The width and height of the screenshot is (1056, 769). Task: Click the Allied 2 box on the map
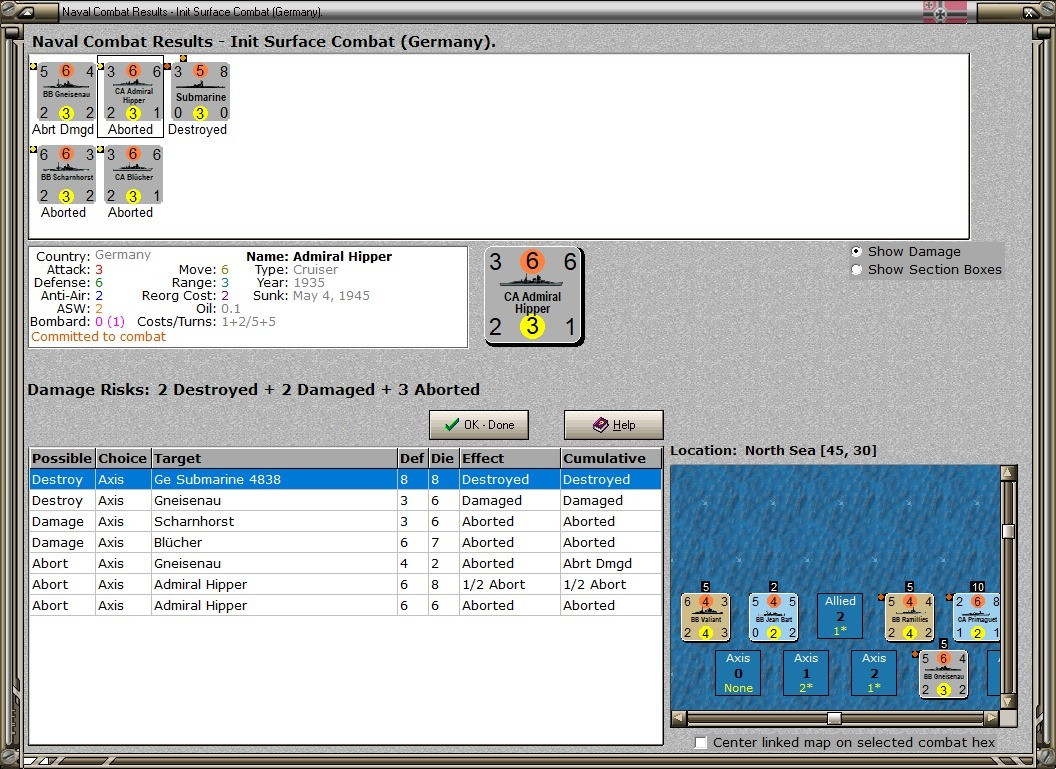click(840, 615)
